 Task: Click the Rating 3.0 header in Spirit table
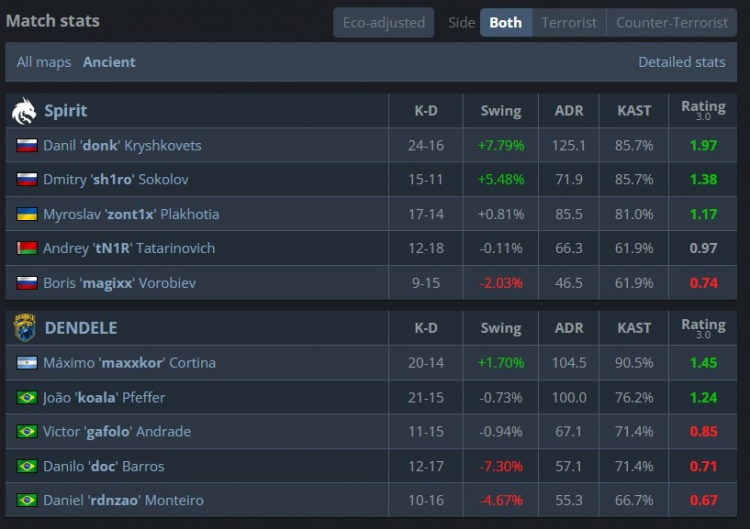coord(703,110)
